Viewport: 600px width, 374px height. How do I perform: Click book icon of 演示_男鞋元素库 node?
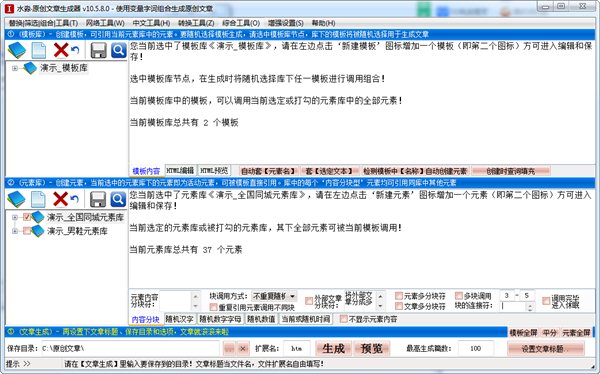[38, 231]
